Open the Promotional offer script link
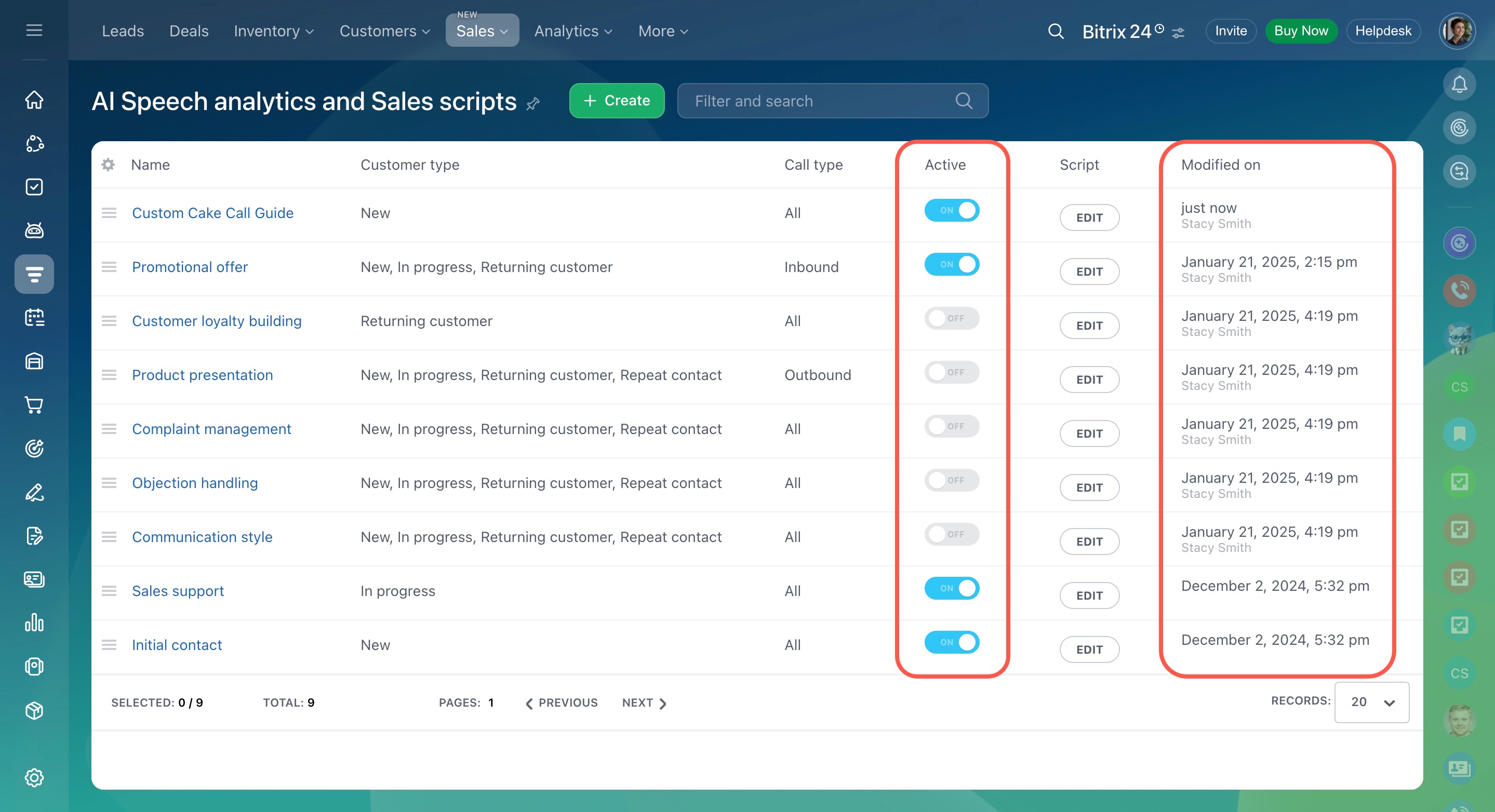The height and width of the screenshot is (812, 1495). point(190,267)
